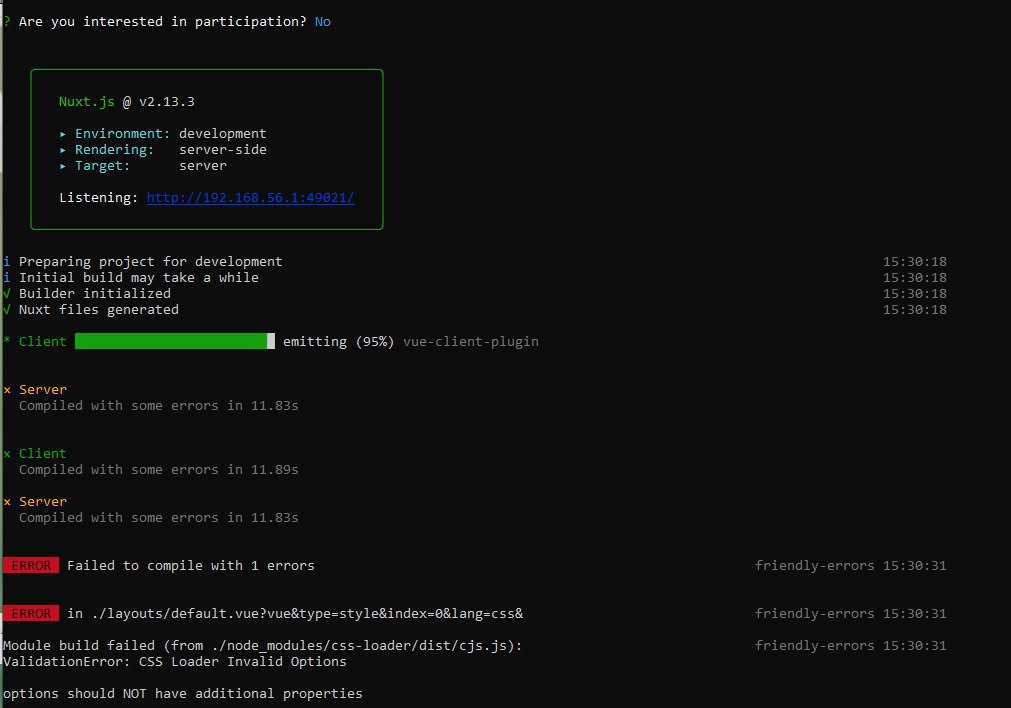Click the 'No' answer to participation prompt

coord(322,22)
